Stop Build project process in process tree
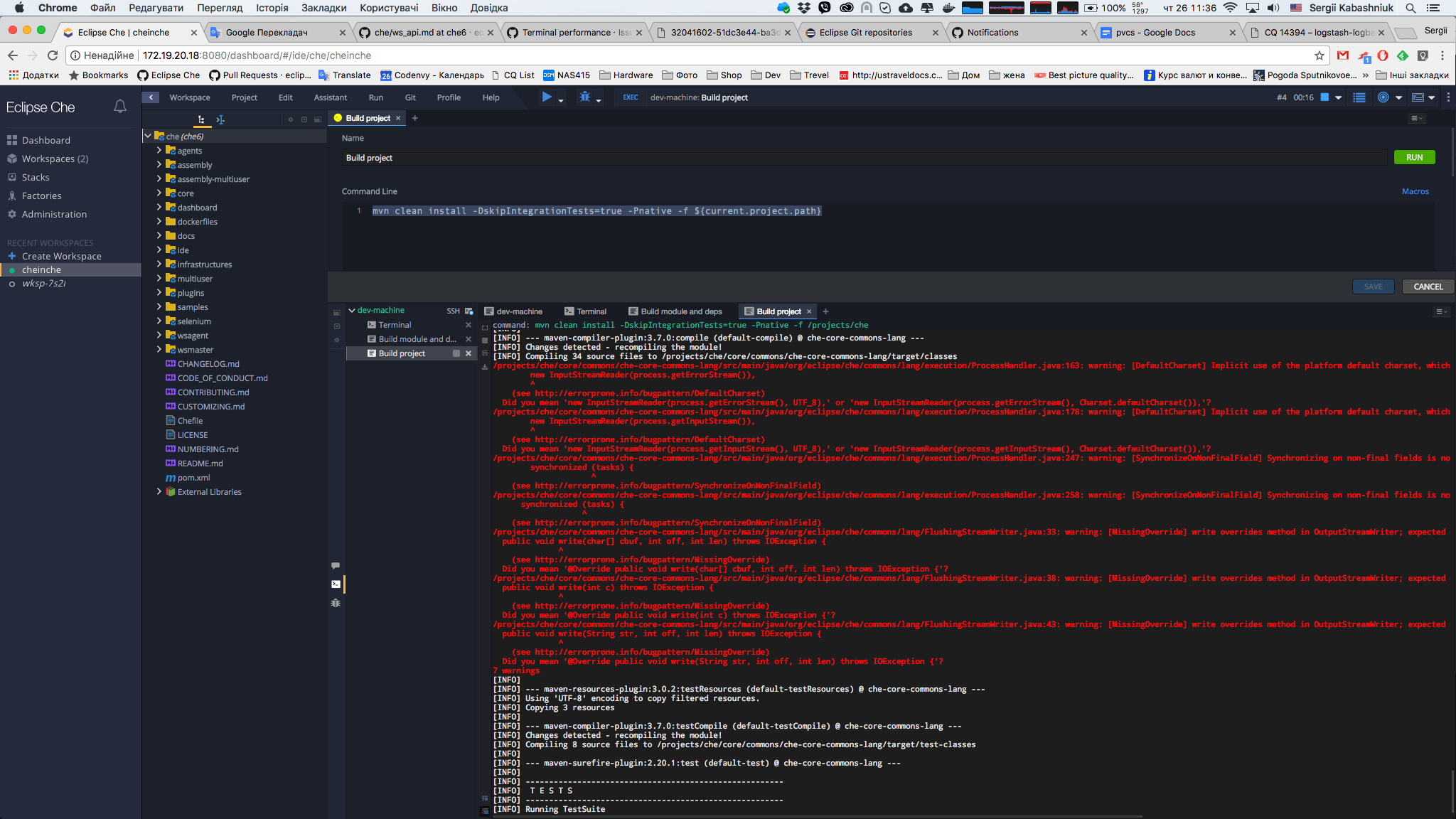Screen dimensions: 1456x819 tap(456, 353)
